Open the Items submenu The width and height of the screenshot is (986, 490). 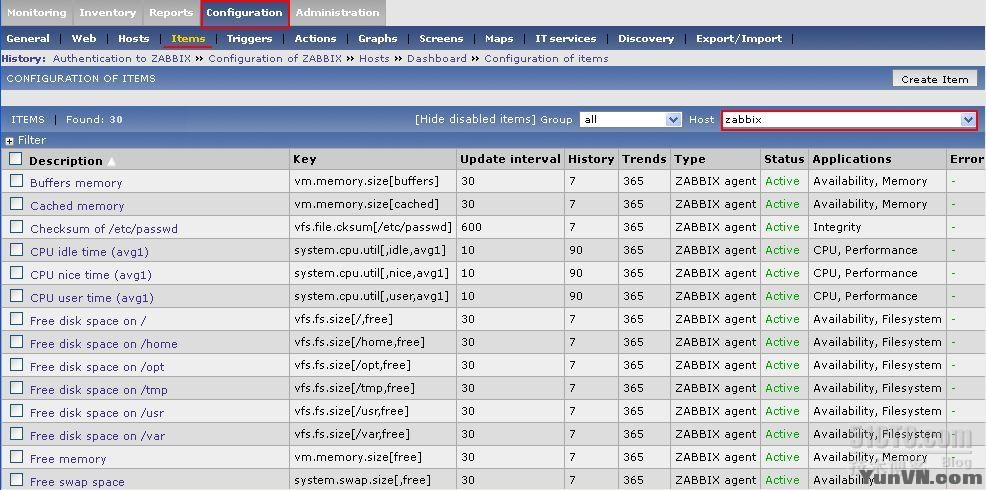(x=188, y=39)
